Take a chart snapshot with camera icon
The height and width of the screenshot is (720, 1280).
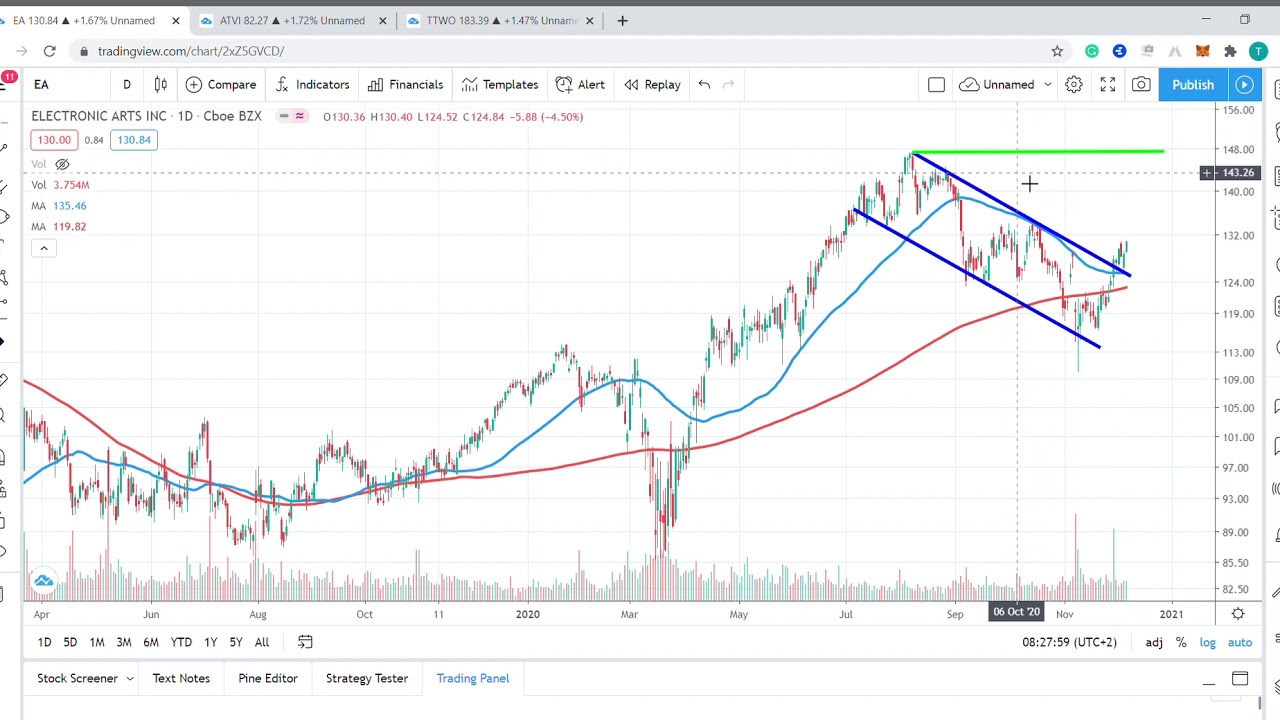(x=1141, y=85)
